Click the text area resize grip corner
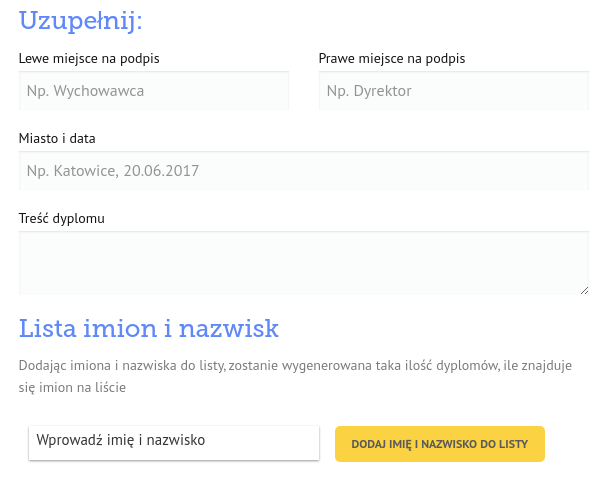The width and height of the screenshot is (598, 483). [x=584, y=291]
